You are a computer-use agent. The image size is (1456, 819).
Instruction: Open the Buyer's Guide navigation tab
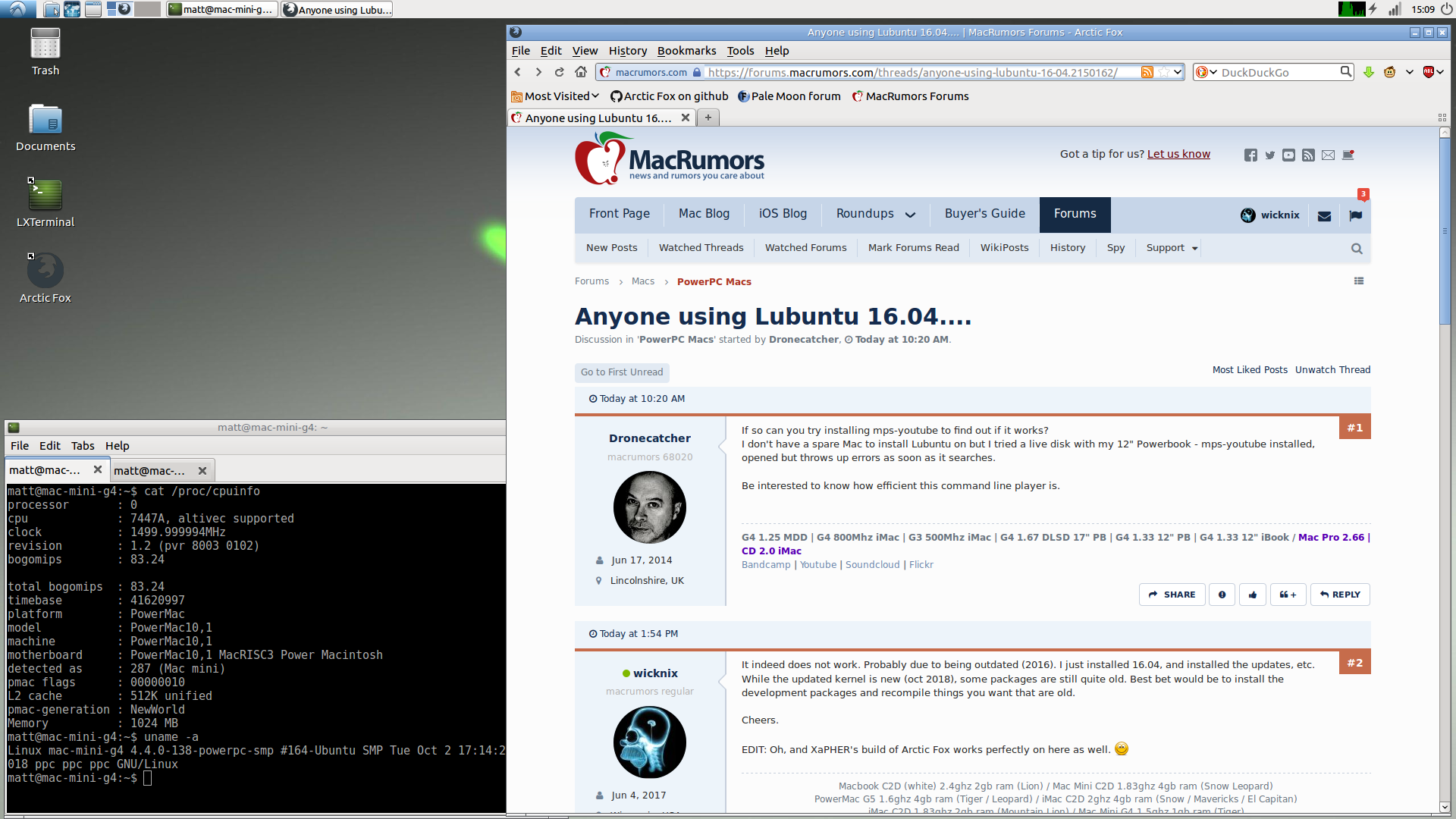(x=984, y=214)
